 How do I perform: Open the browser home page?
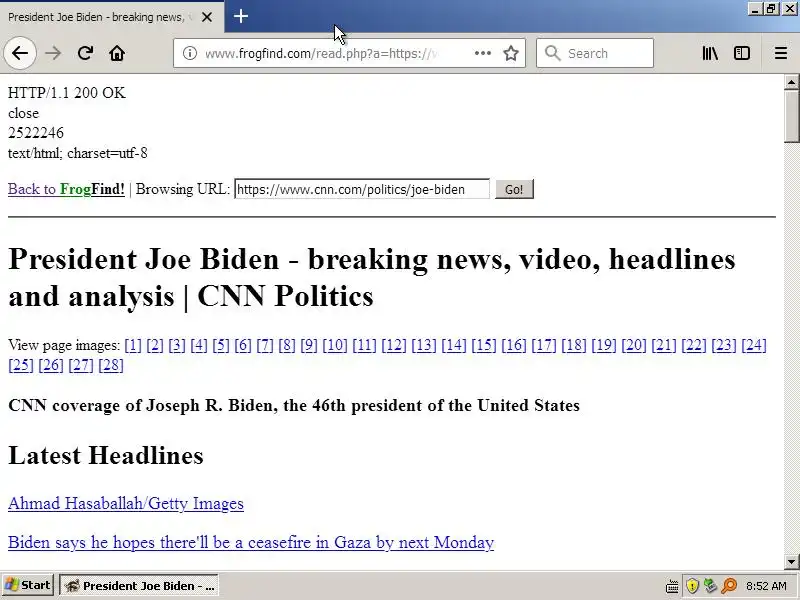coord(117,53)
